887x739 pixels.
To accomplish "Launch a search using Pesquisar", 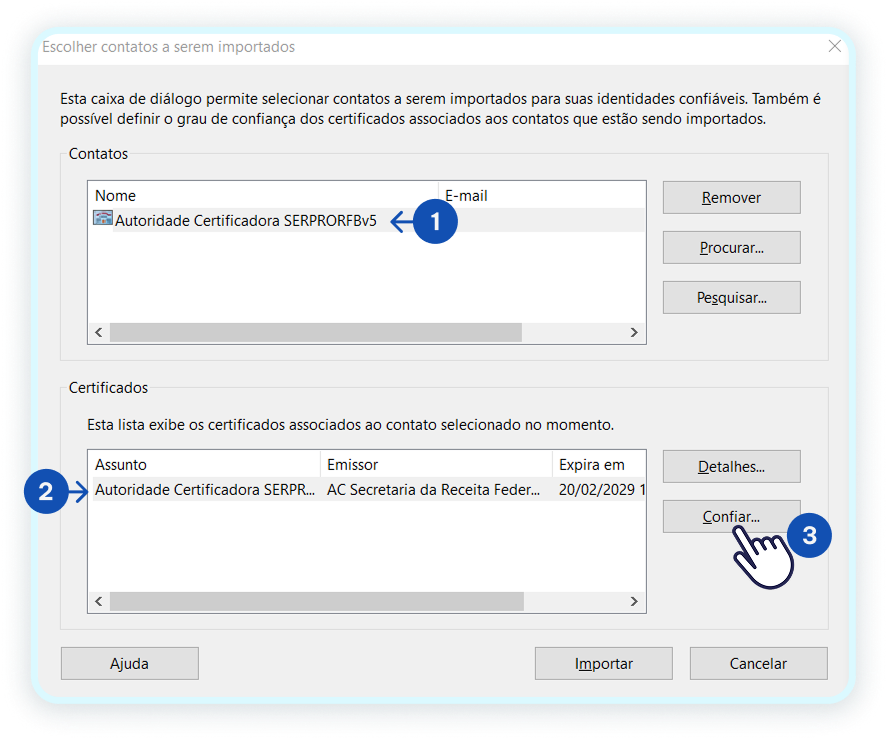I will click(731, 297).
